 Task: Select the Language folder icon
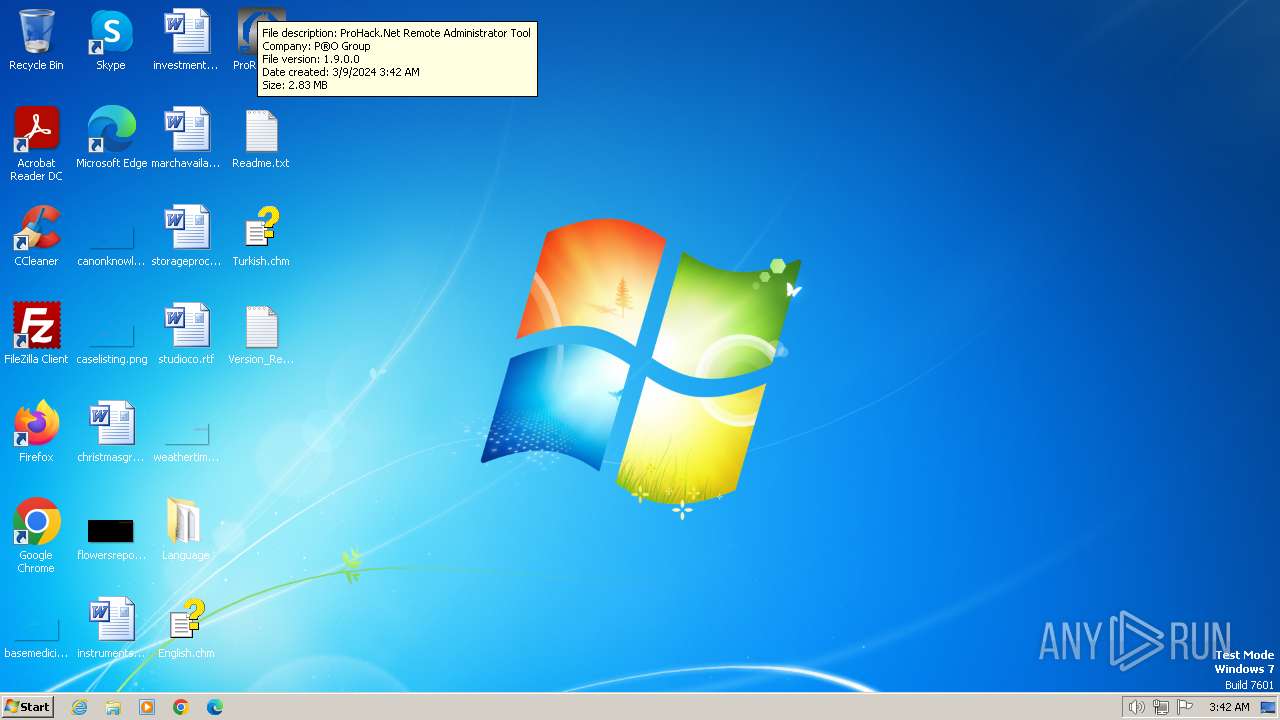(186, 530)
